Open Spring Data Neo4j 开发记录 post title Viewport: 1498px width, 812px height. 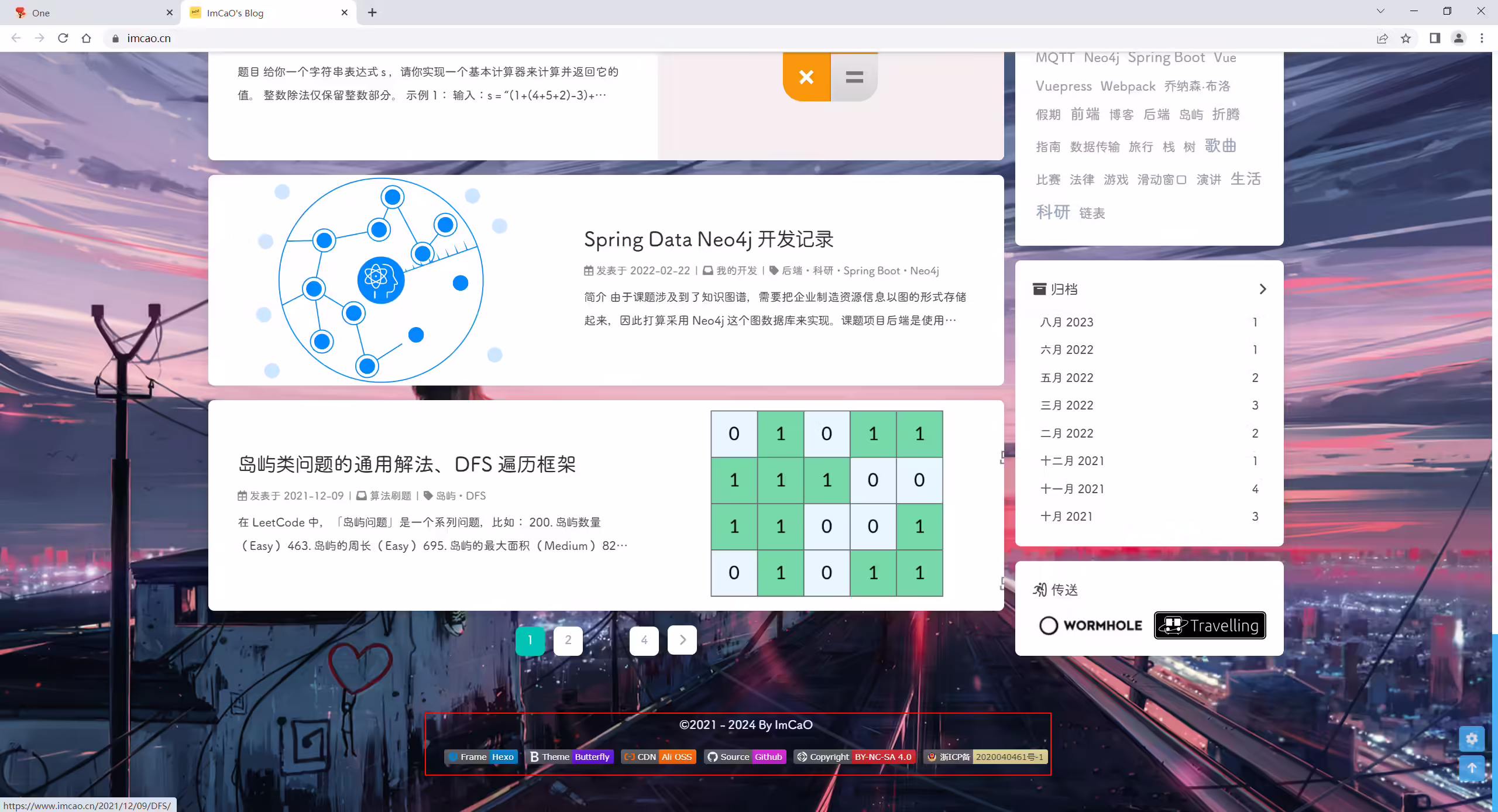pos(709,239)
